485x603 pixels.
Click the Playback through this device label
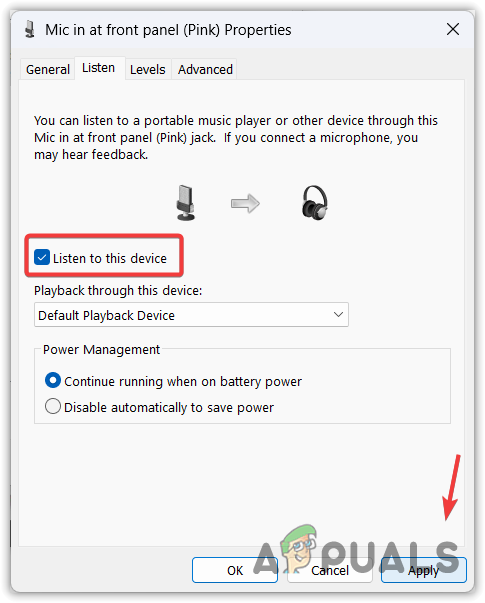(118, 291)
